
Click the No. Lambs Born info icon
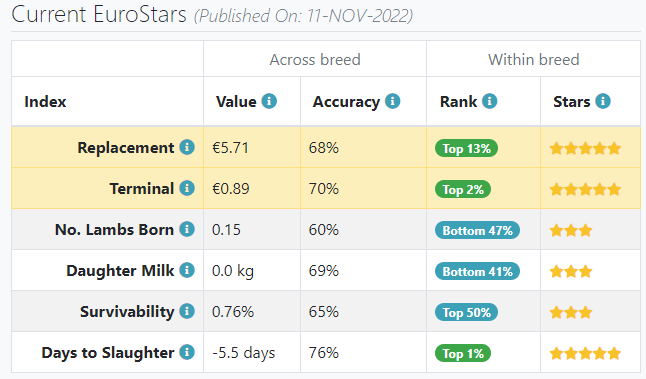coord(187,229)
